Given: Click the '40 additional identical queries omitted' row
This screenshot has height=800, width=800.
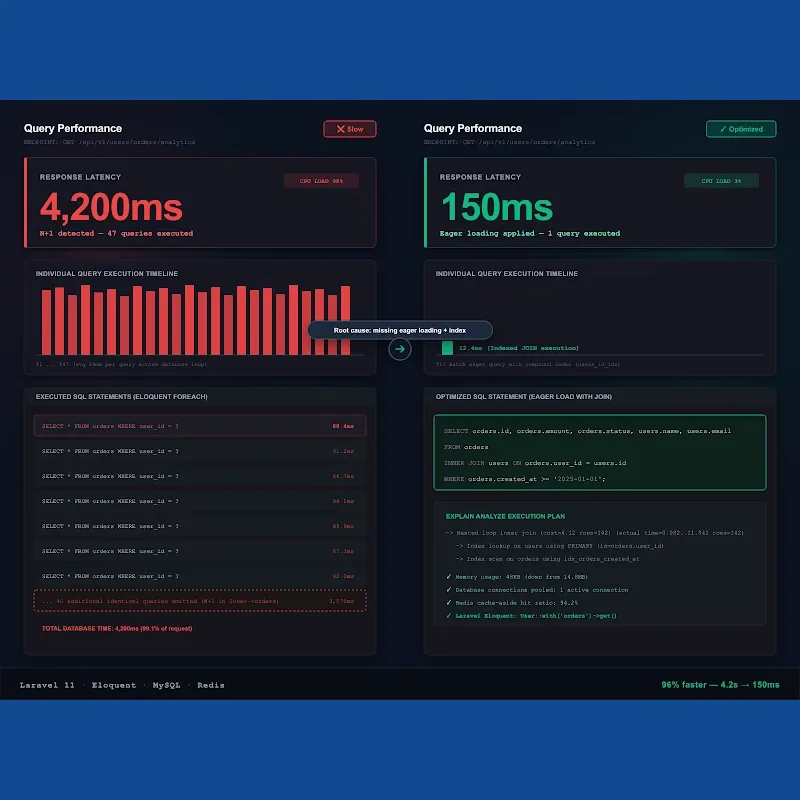Looking at the screenshot, I should (x=200, y=601).
